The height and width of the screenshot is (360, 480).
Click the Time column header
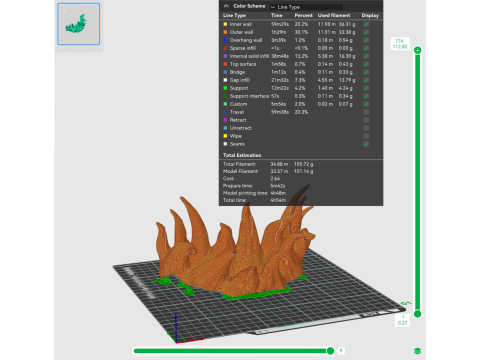click(277, 15)
